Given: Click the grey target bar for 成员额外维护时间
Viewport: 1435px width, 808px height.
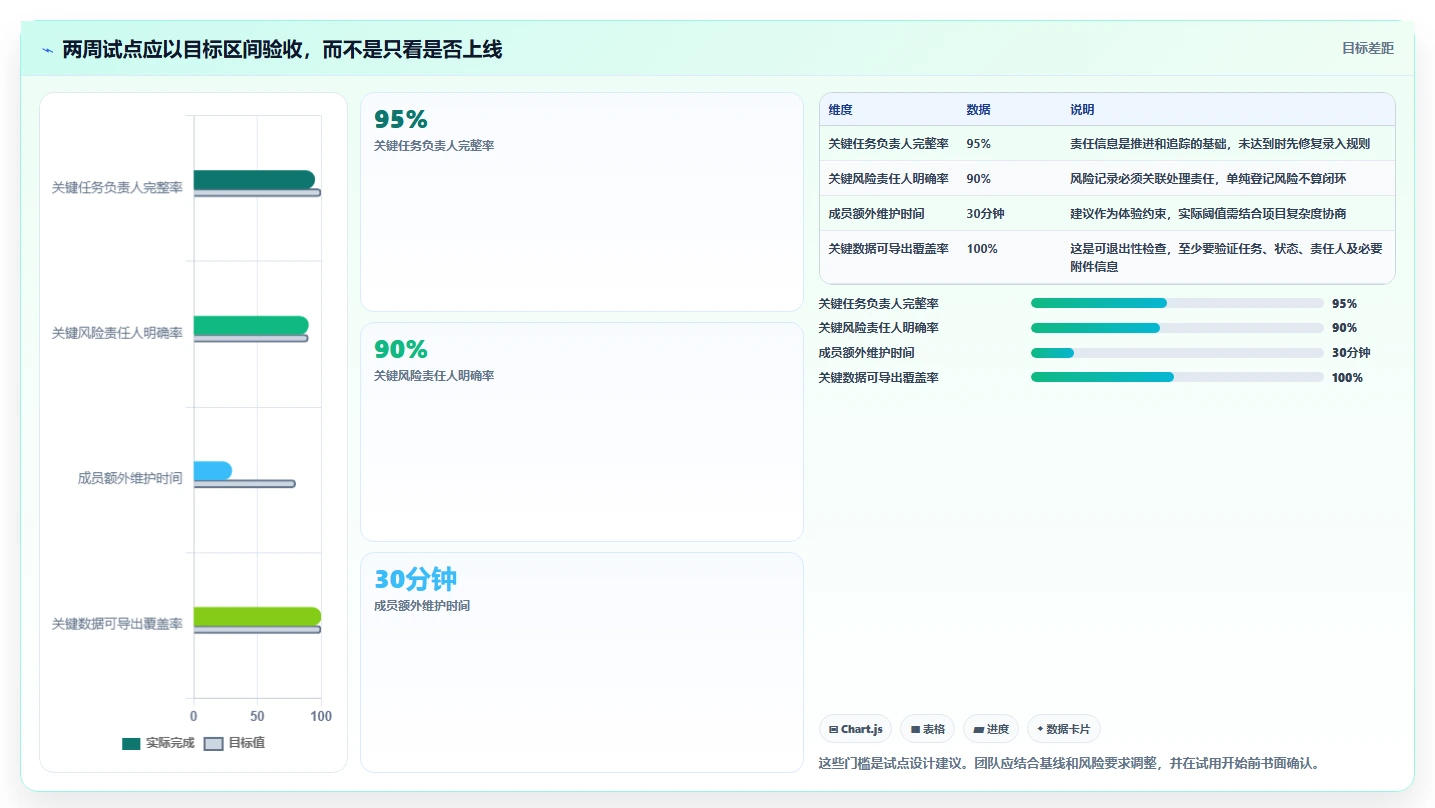Looking at the screenshot, I should pos(244,484).
